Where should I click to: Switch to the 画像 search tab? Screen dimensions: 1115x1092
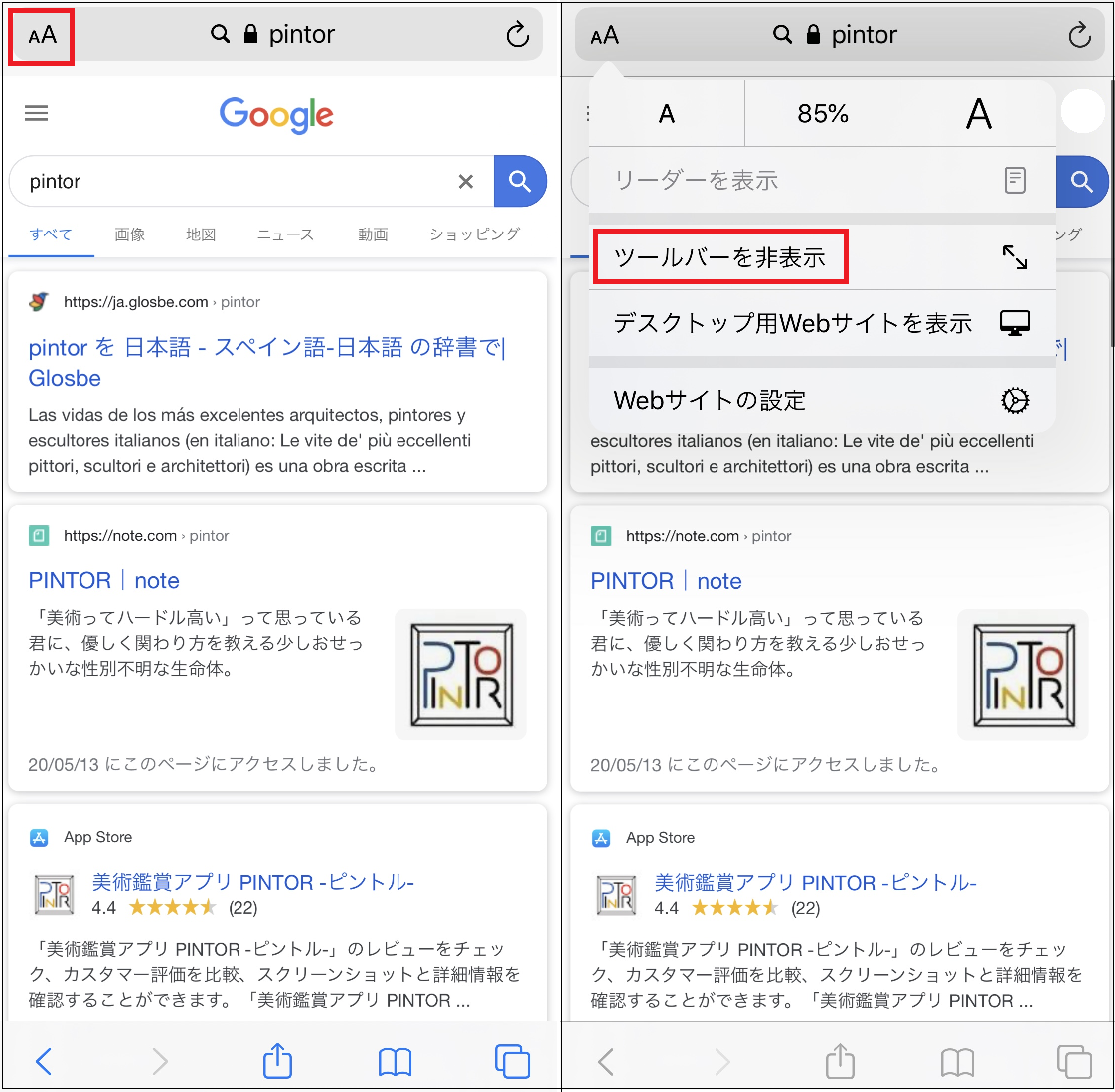[x=129, y=234]
